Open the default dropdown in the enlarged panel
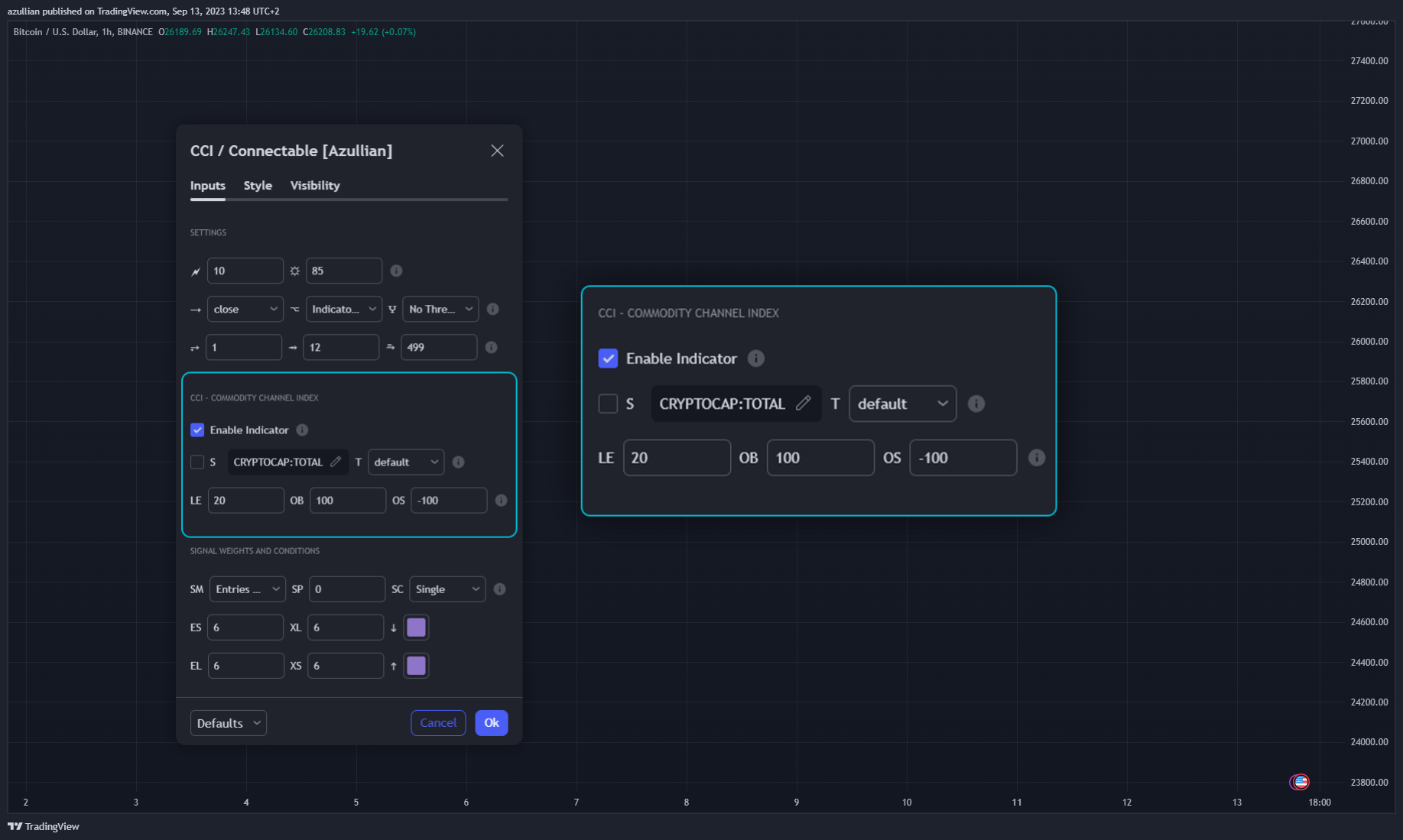1403x840 pixels. point(903,404)
